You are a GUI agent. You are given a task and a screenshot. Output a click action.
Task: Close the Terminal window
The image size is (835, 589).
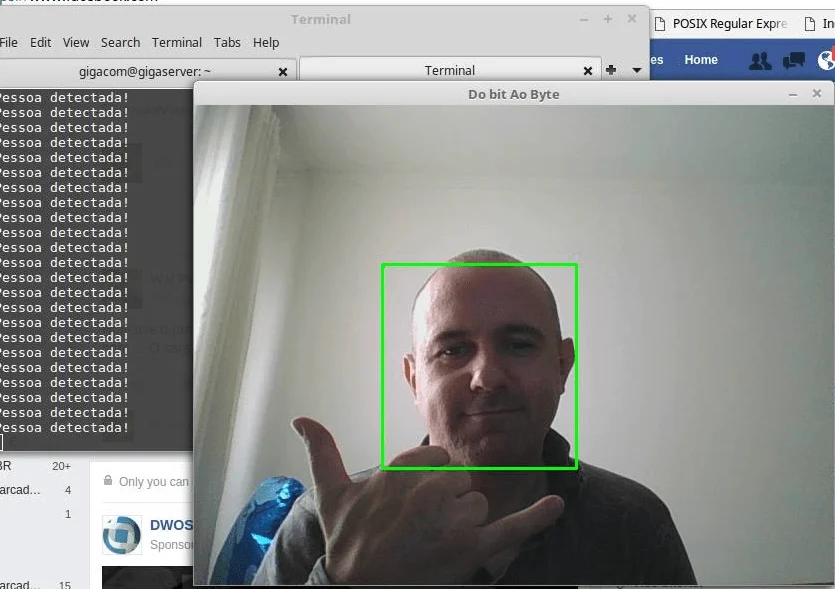click(632, 19)
